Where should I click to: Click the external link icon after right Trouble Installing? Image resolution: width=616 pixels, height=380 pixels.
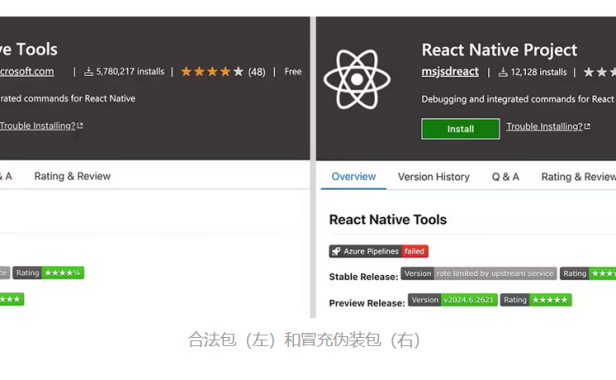click(587, 127)
